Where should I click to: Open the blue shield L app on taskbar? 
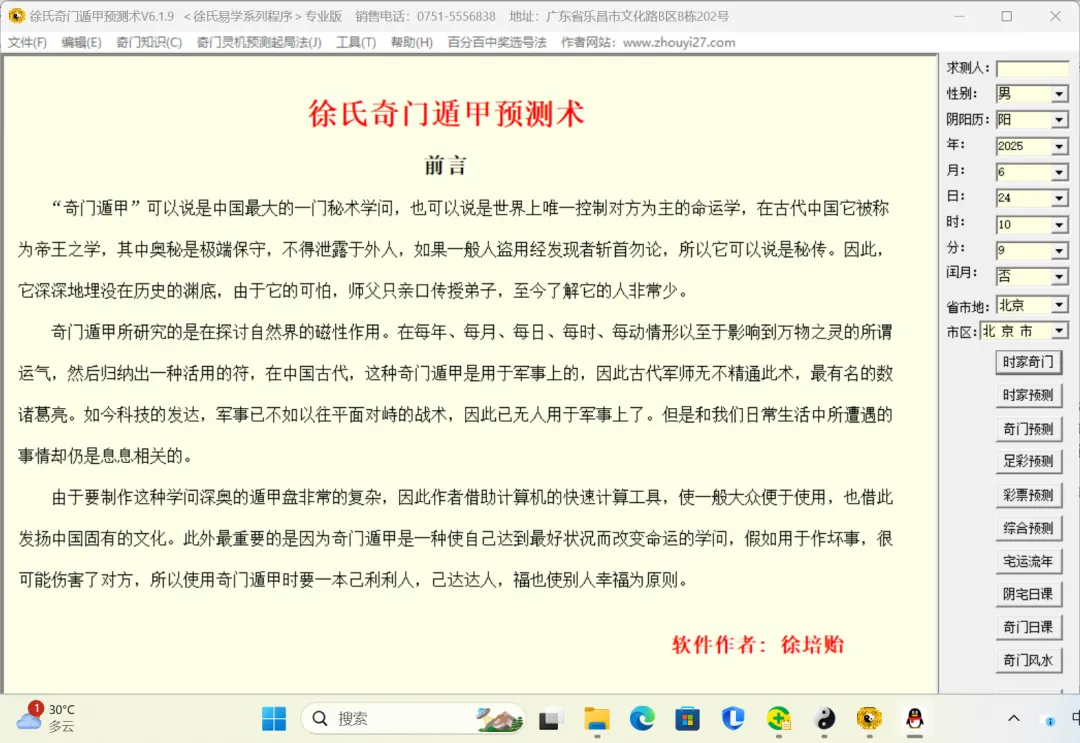coord(733,718)
